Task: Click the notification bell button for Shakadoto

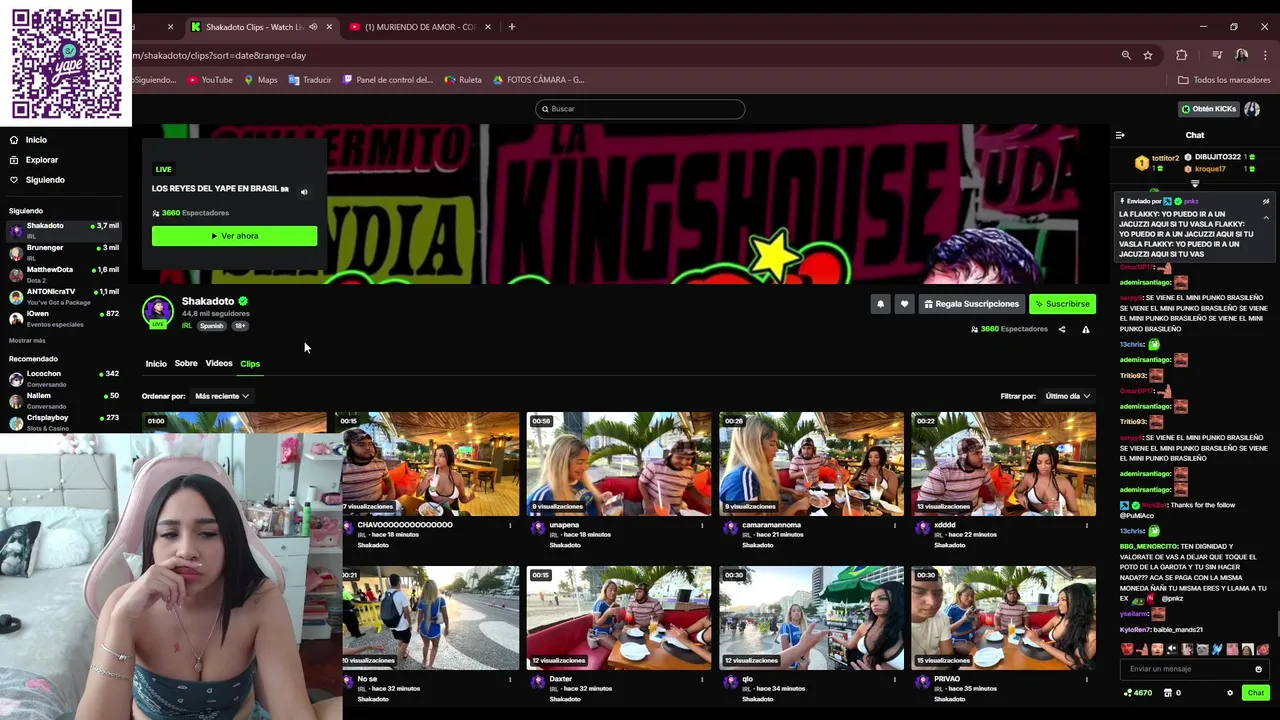Action: tap(880, 304)
